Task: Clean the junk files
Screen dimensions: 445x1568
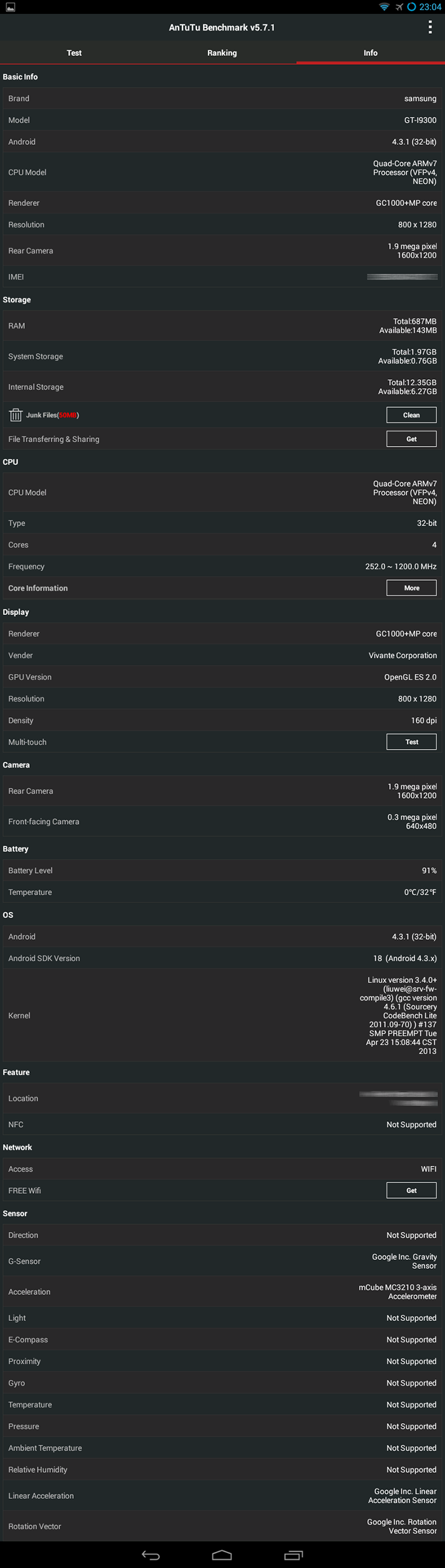Action: [411, 415]
